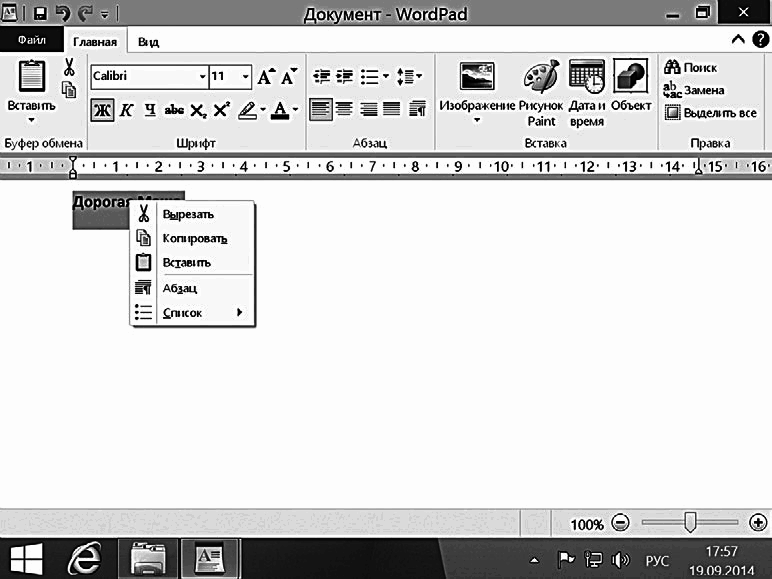Choose Абзац in context menu
This screenshot has width=772, height=579.
click(193, 288)
